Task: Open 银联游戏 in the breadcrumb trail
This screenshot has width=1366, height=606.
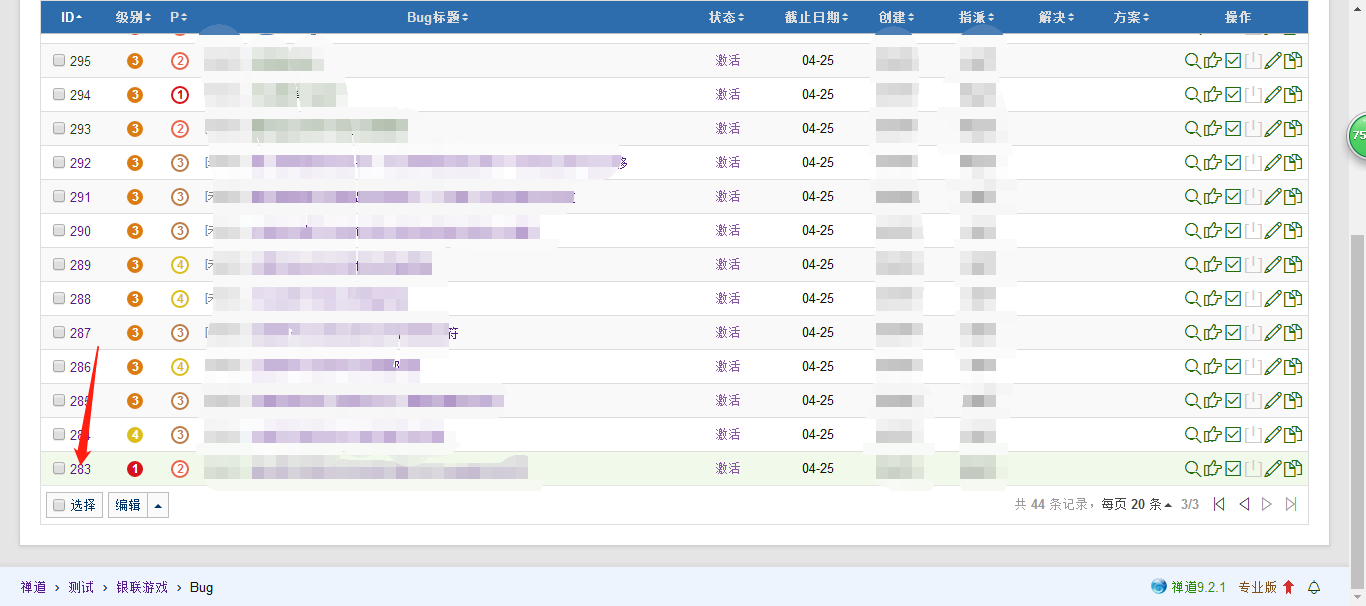Action: click(x=142, y=587)
